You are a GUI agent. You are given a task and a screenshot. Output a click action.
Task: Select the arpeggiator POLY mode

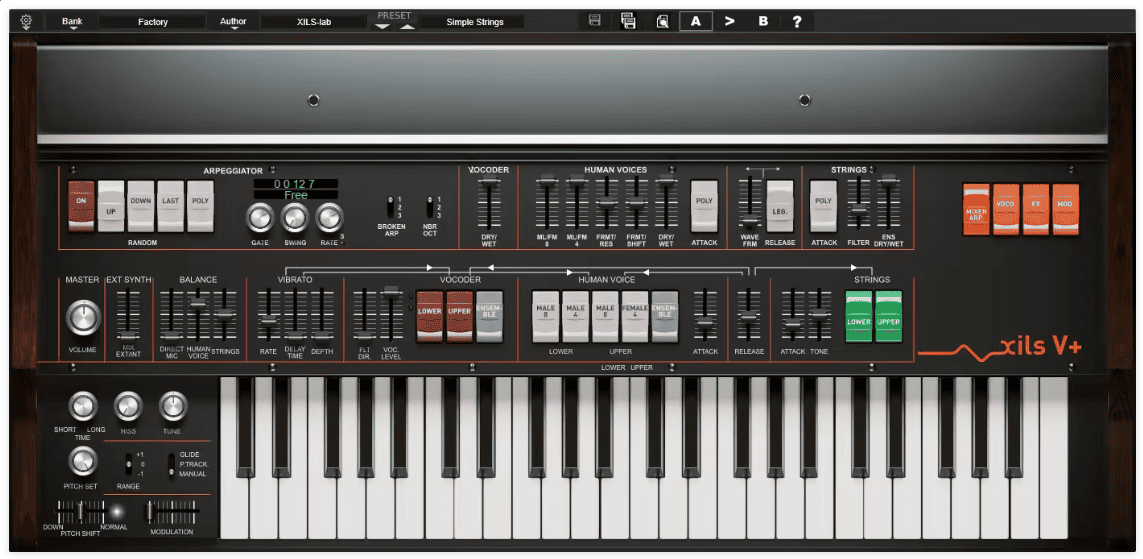pyautogui.click(x=200, y=206)
